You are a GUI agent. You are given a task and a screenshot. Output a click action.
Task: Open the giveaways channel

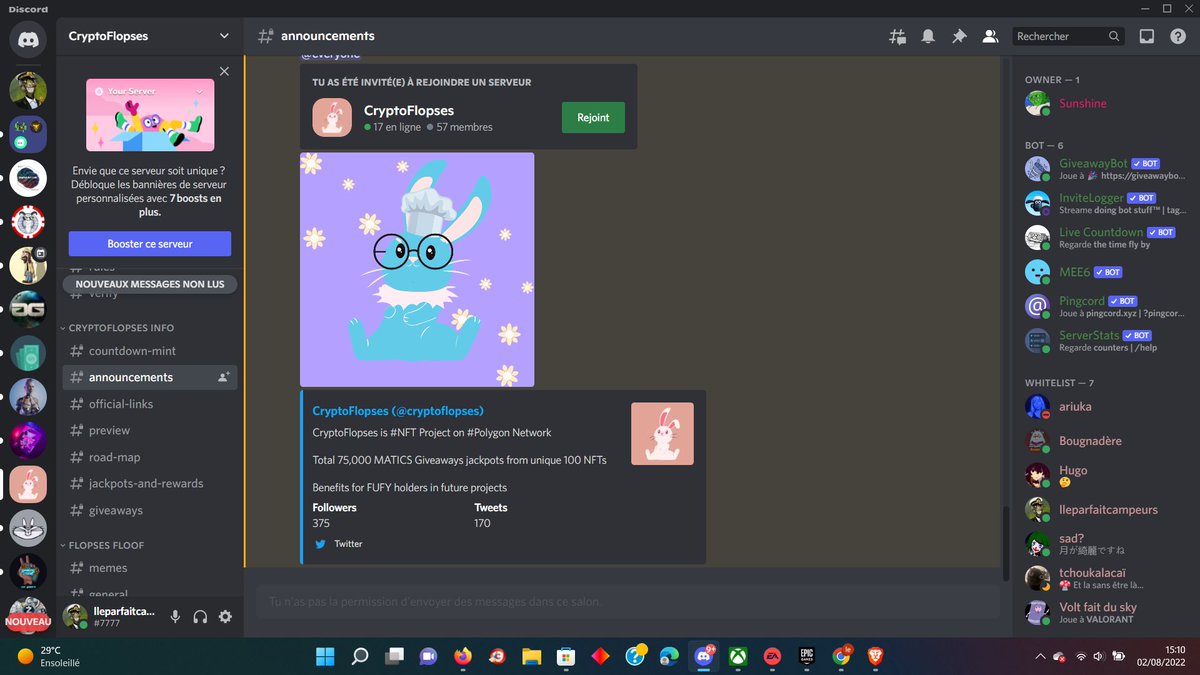click(x=150, y=510)
